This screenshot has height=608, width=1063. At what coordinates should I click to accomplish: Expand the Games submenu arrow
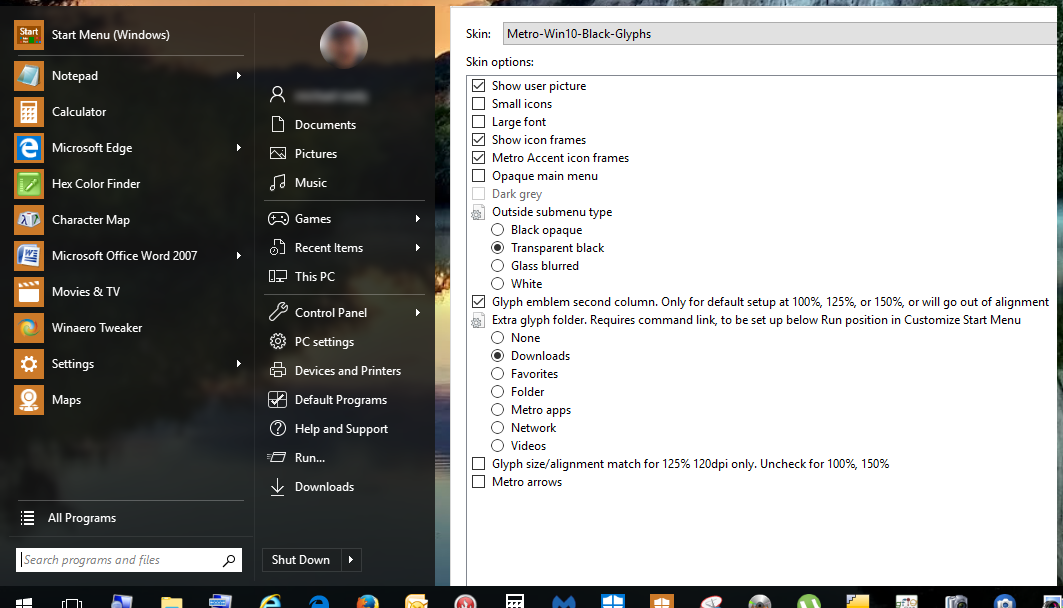pyautogui.click(x=418, y=219)
